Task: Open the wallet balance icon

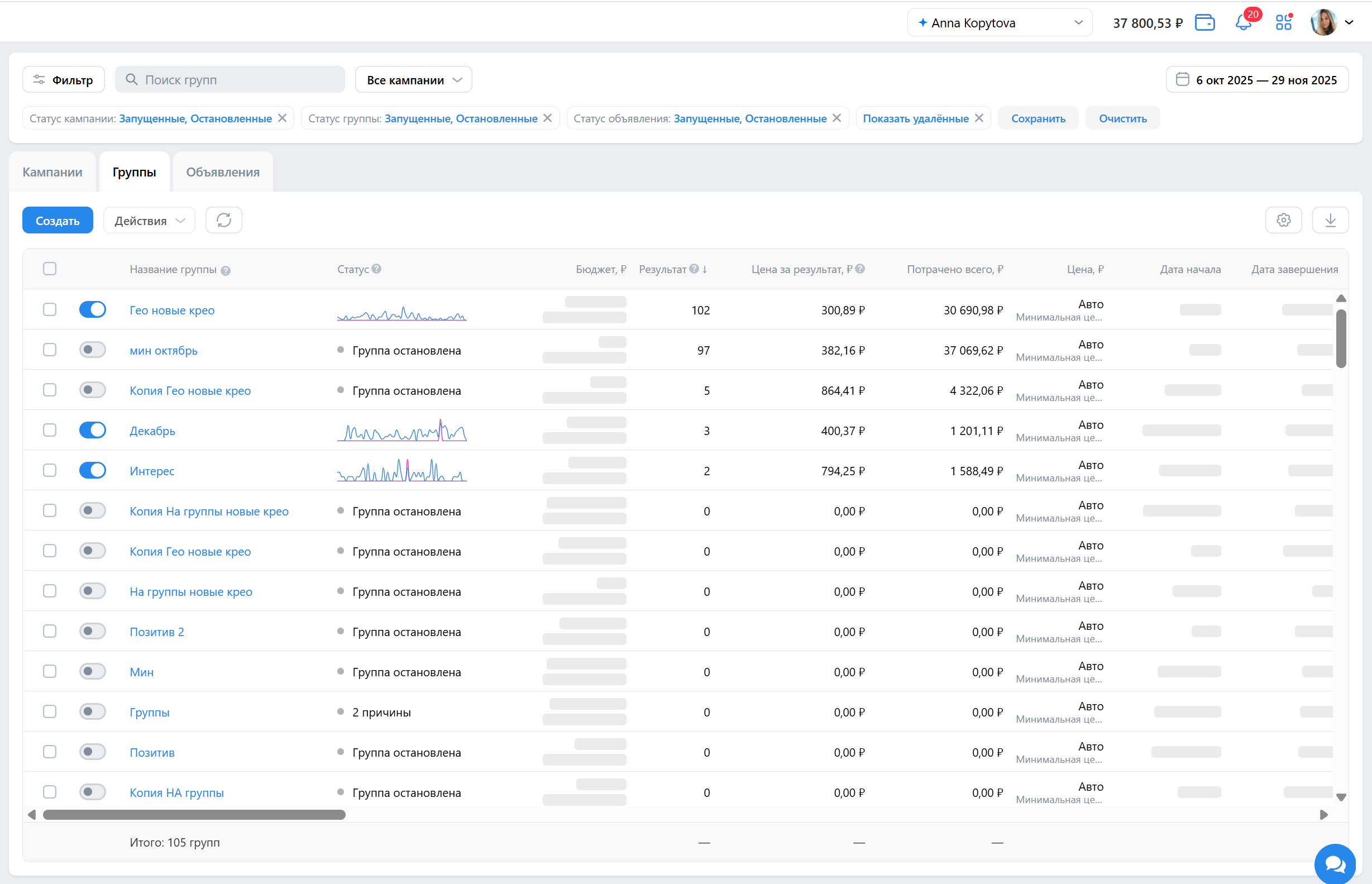Action: (1204, 23)
